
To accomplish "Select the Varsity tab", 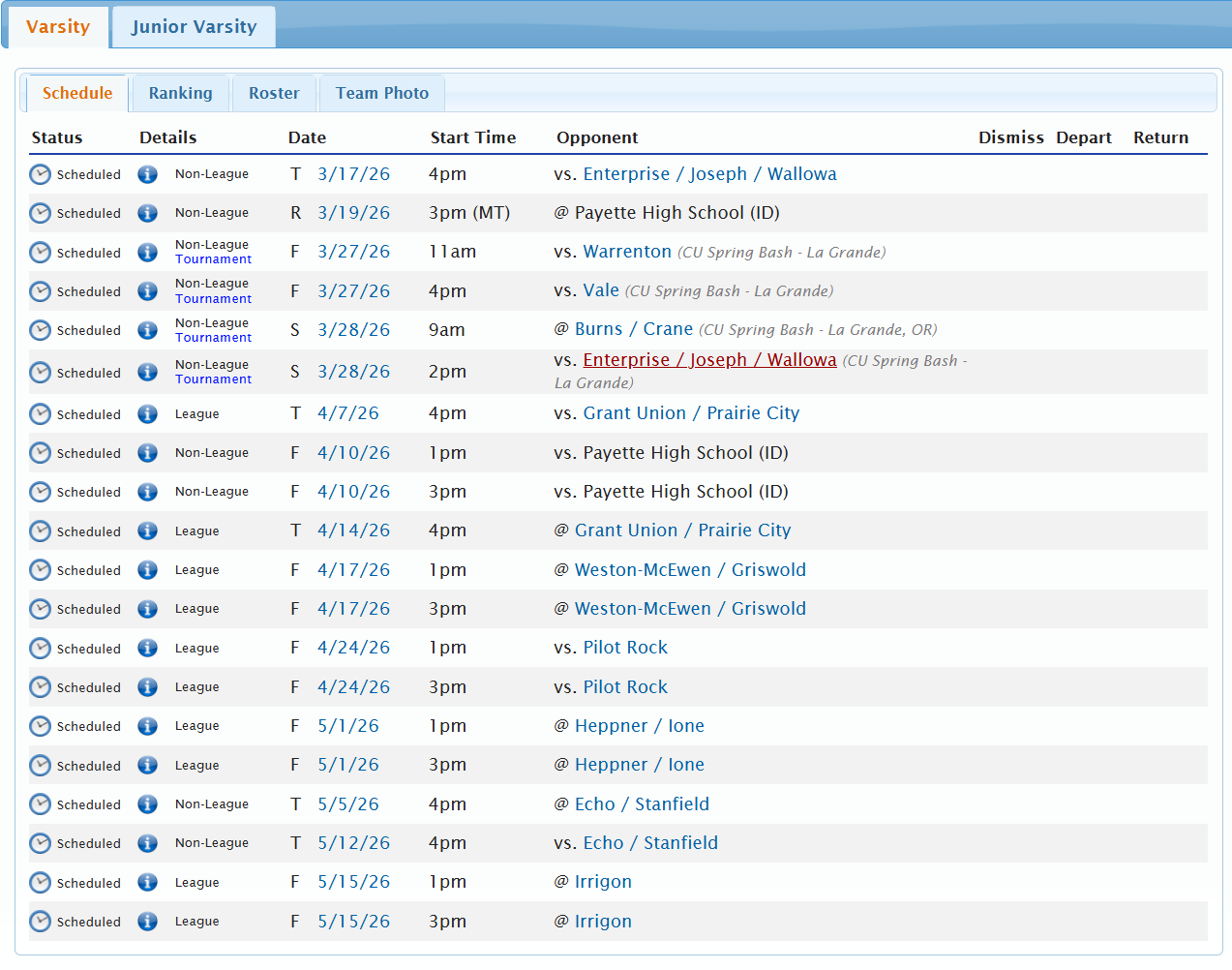I will pyautogui.click(x=57, y=27).
